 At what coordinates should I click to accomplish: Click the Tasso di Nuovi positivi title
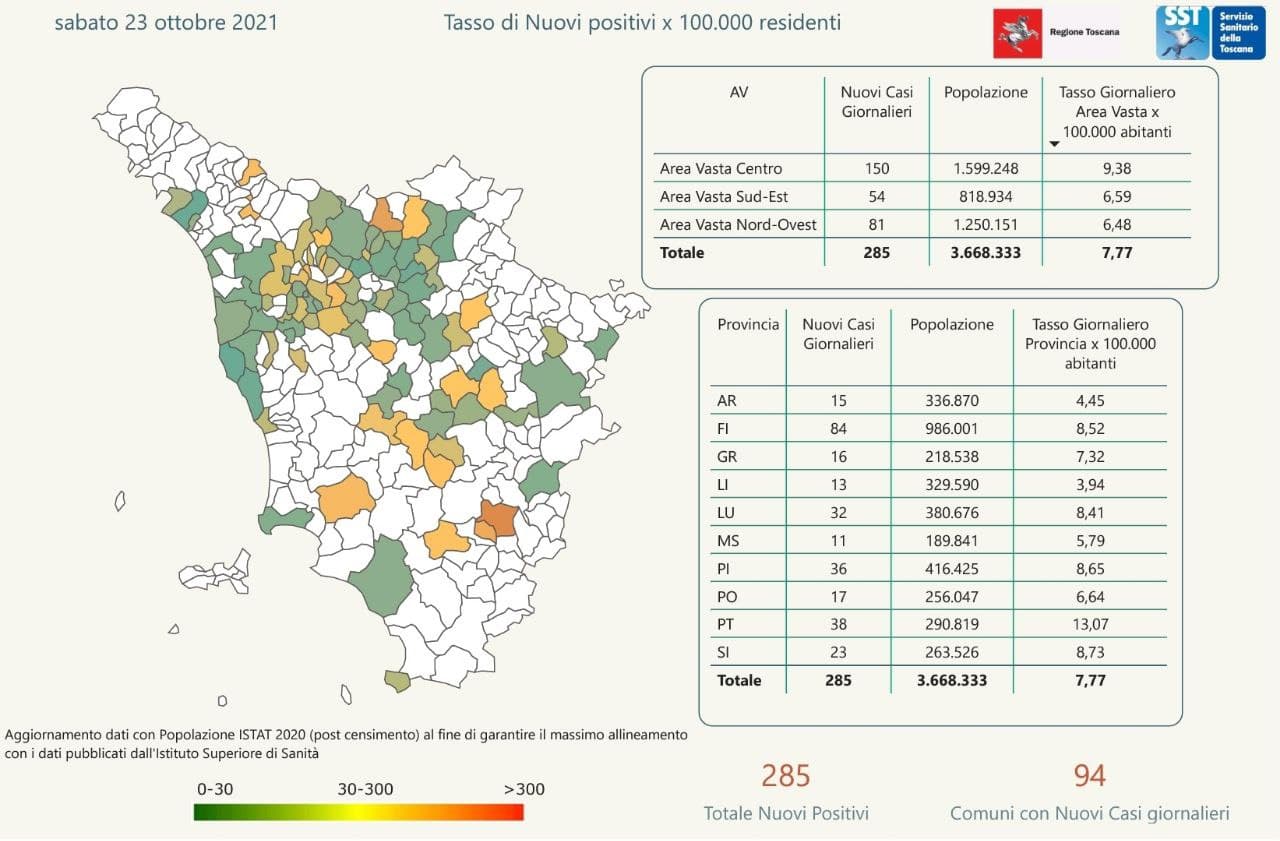click(642, 21)
